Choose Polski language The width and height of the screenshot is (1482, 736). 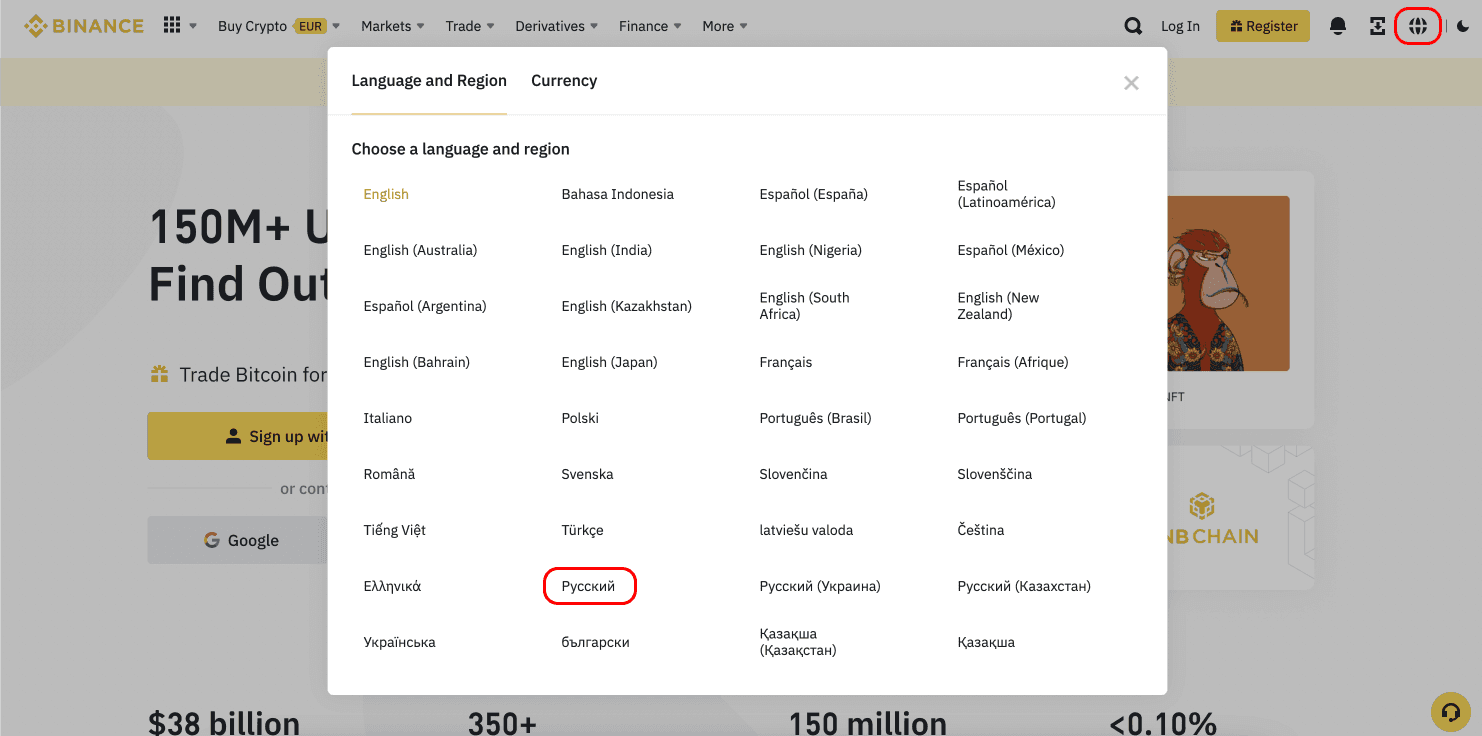click(580, 418)
